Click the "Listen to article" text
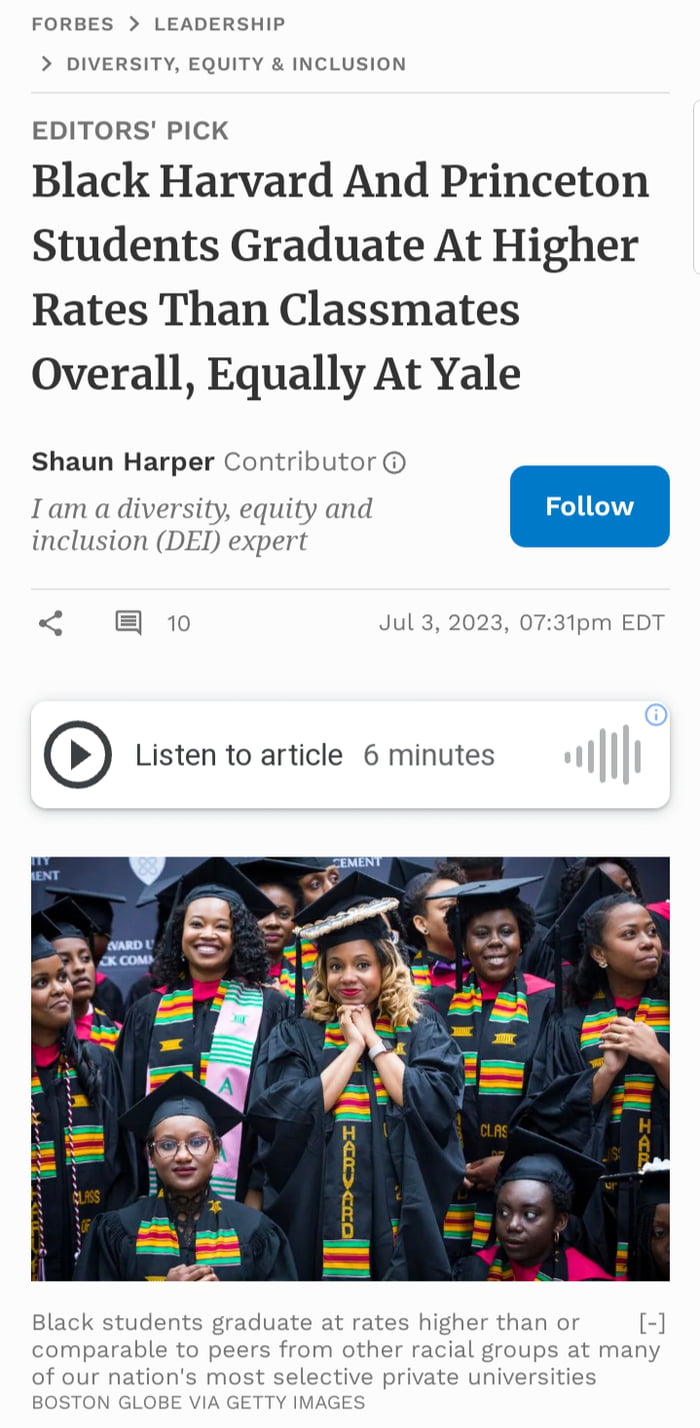 tap(239, 755)
